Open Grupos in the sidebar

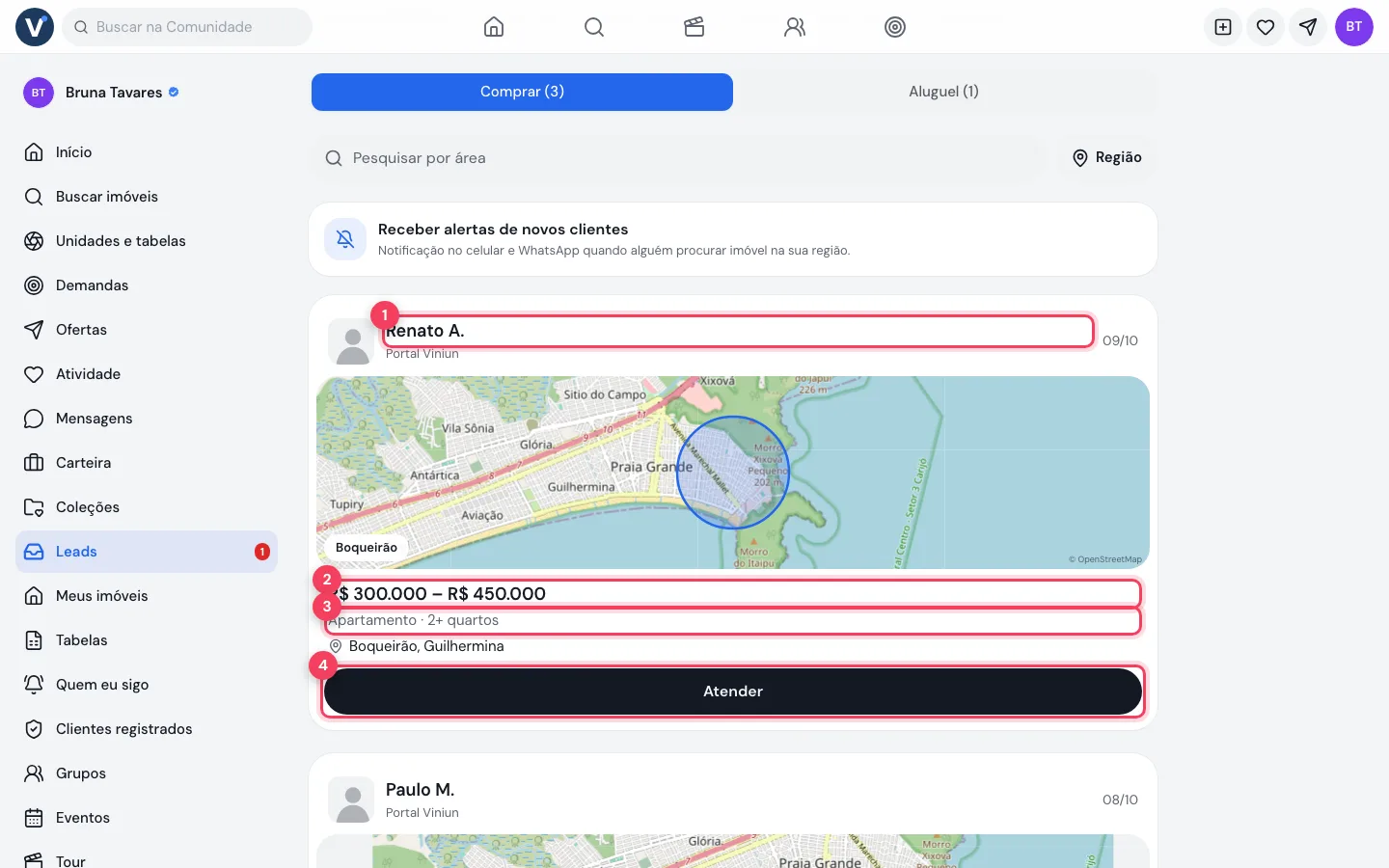pyautogui.click(x=147, y=773)
